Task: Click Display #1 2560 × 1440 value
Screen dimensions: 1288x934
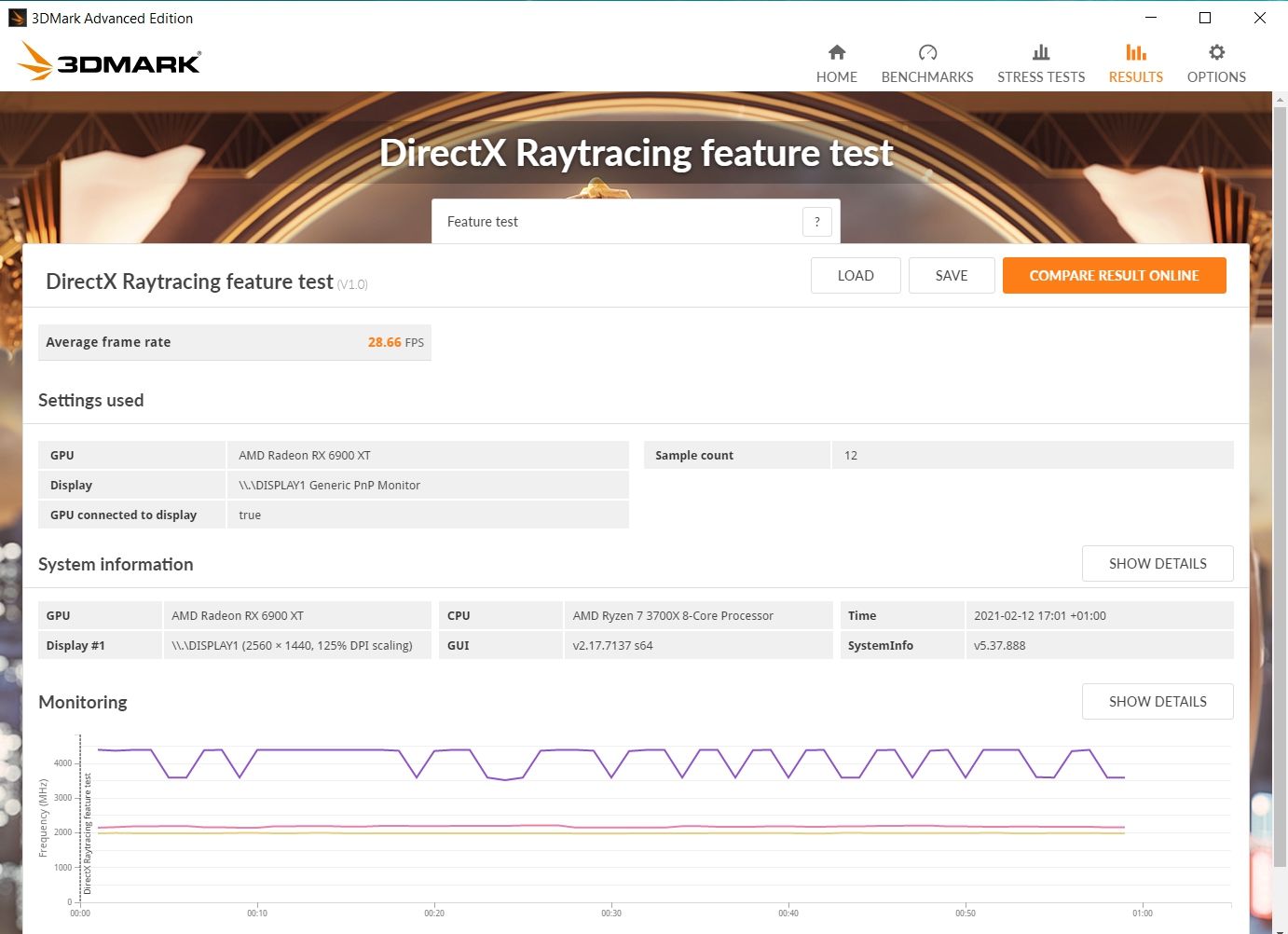Action: click(x=292, y=646)
